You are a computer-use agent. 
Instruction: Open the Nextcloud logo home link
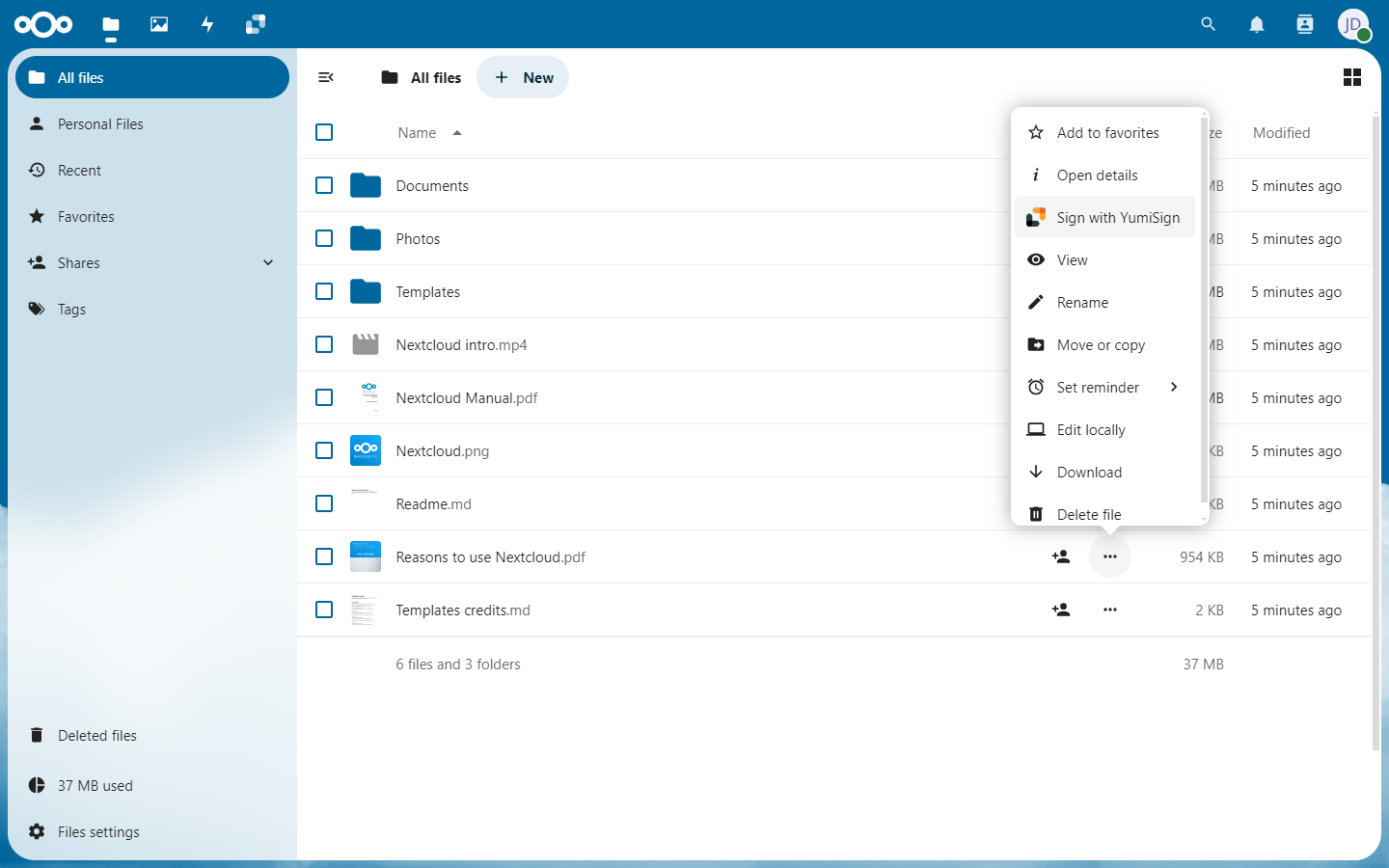coord(43,24)
